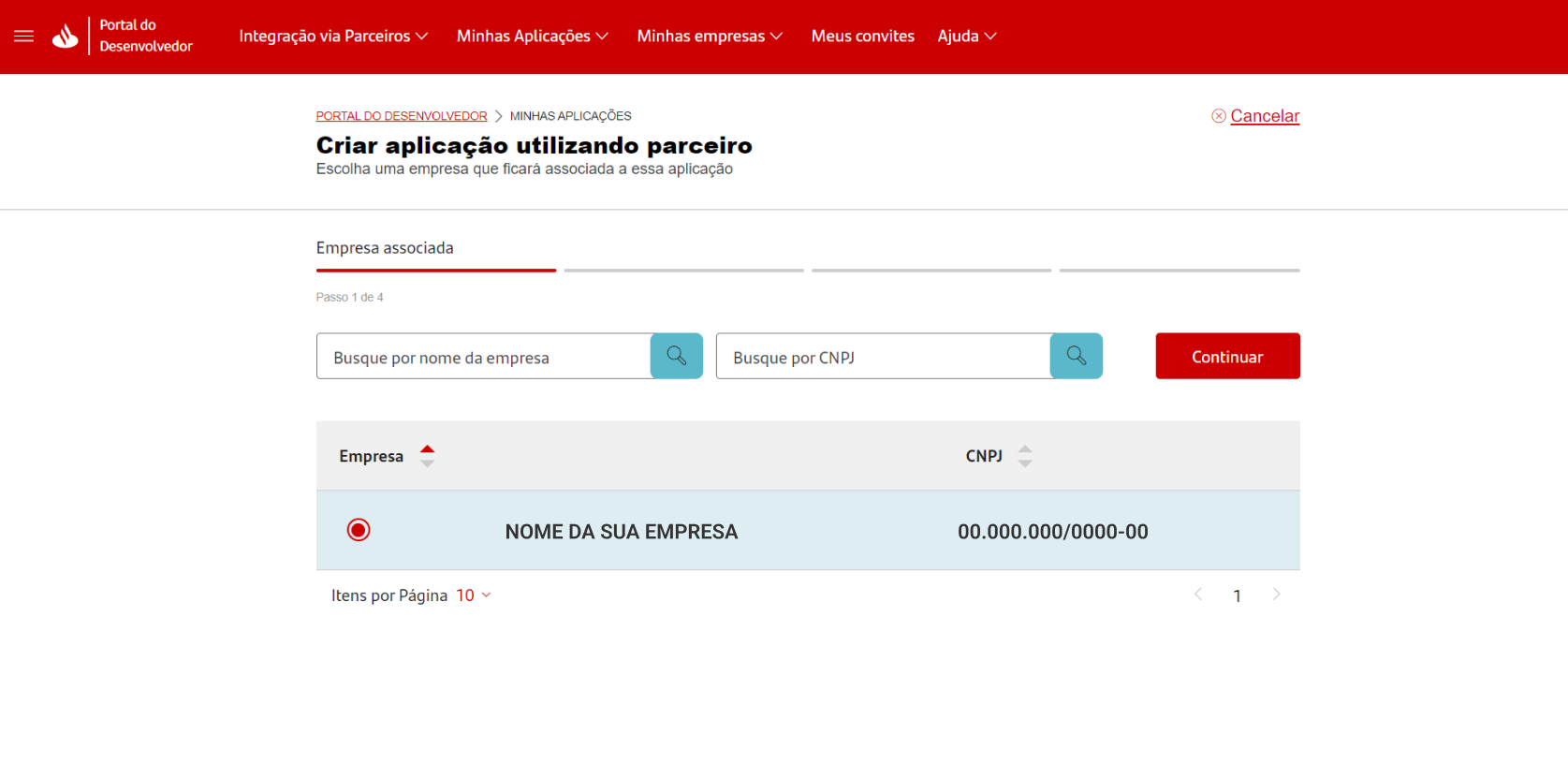The width and height of the screenshot is (1568, 764).
Task: Click MINHAS APLICAÇÕES breadcrumb text
Action: 571,116
